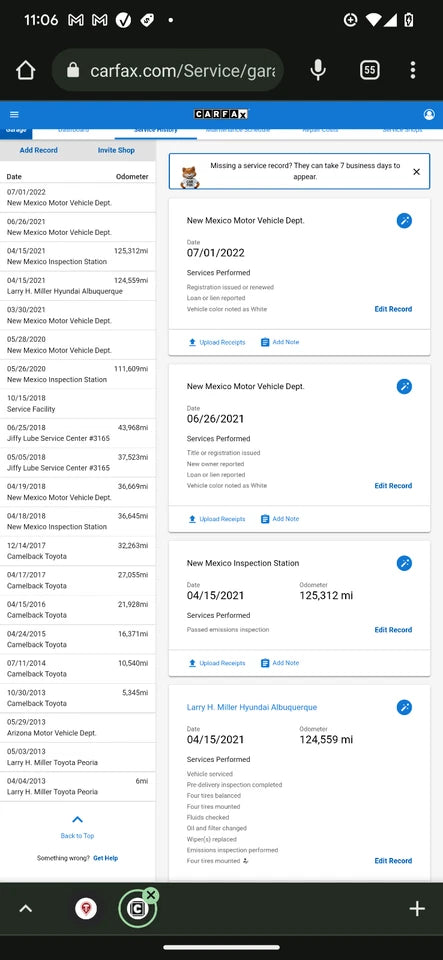Screen dimensions: 443x960
Task: Click Upload Receipts on the 04/15/2021 inspection record
Action: coord(217,663)
